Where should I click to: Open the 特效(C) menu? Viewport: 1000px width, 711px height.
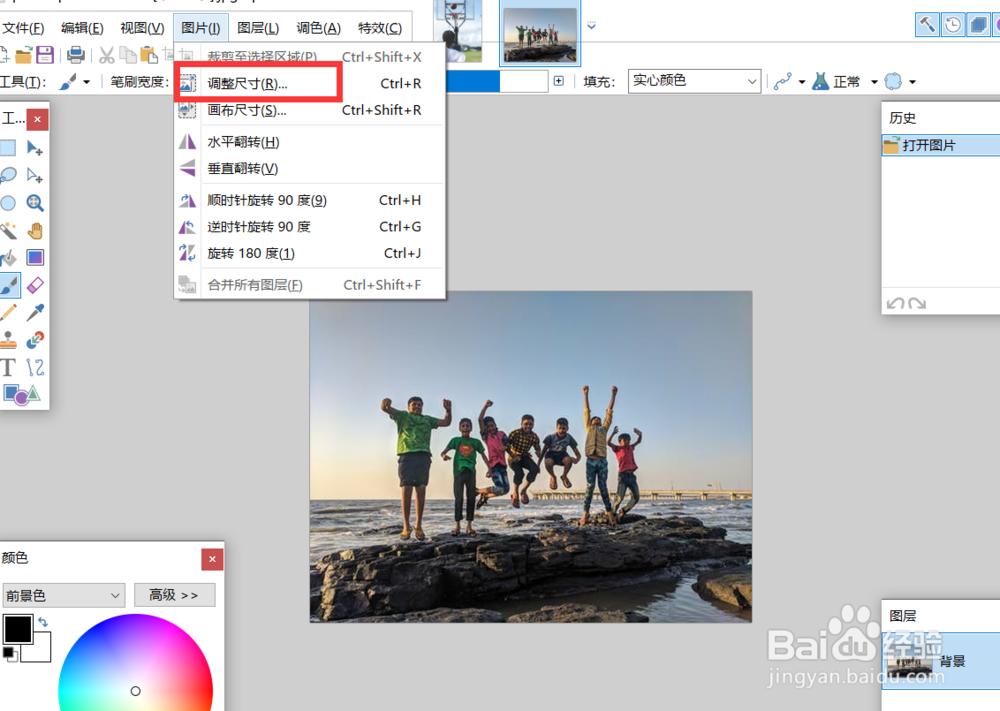[x=379, y=28]
